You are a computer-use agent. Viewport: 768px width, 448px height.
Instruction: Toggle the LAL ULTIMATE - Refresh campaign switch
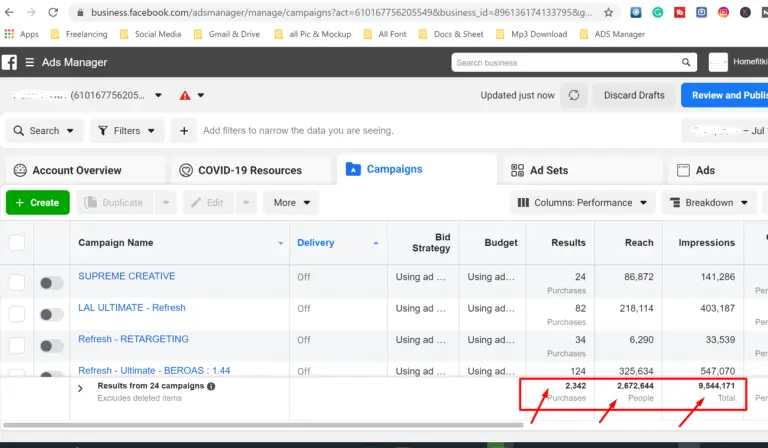click(51, 314)
